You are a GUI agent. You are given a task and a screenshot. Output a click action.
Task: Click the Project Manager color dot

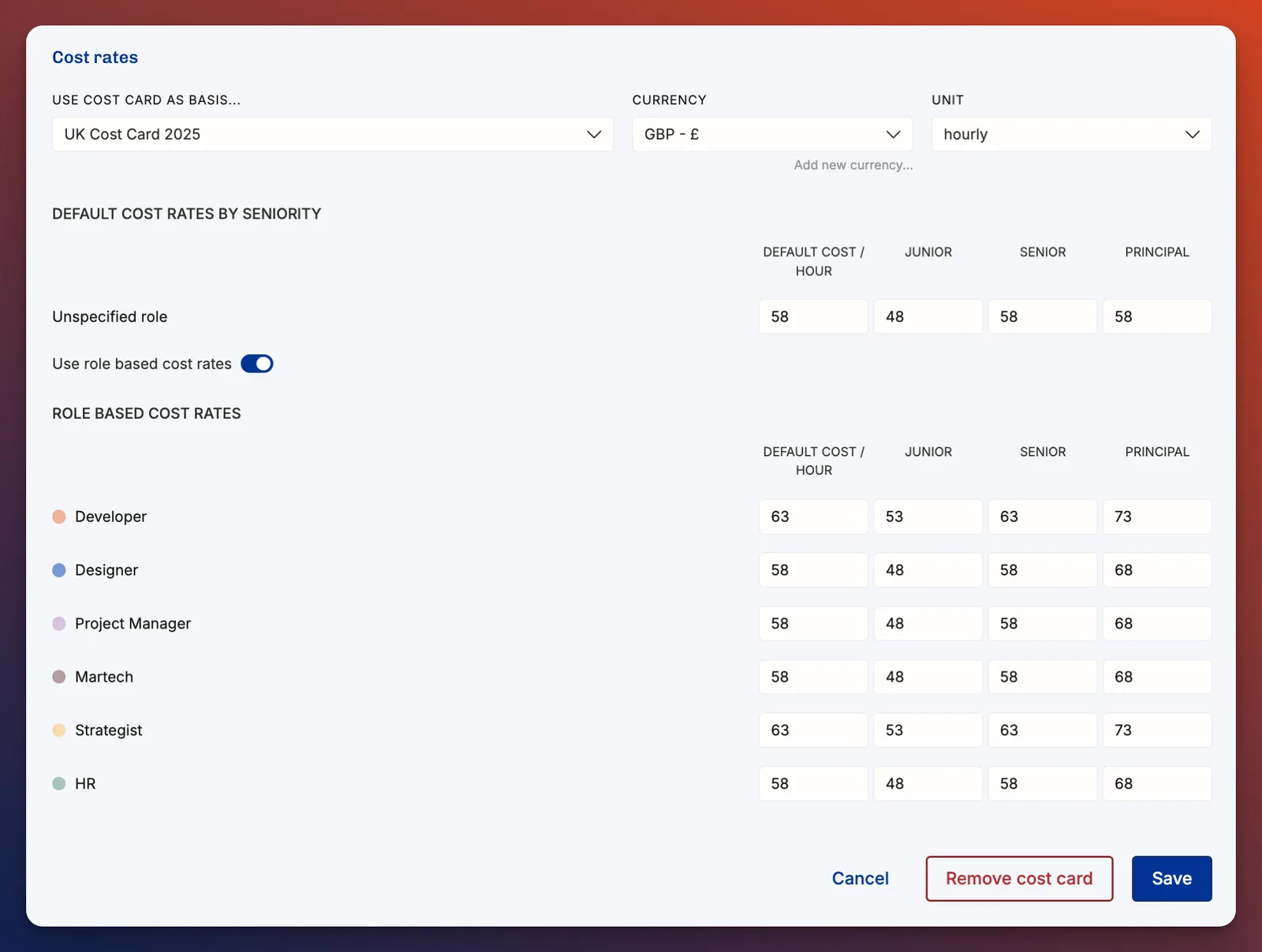(59, 624)
